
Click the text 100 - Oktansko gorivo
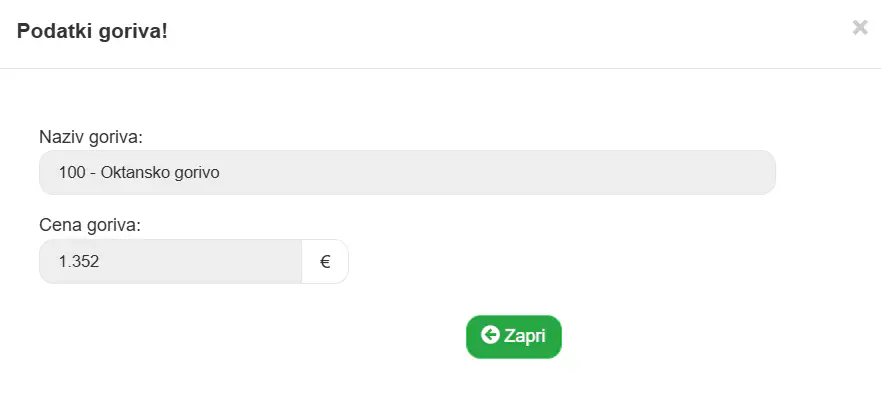click(x=139, y=173)
